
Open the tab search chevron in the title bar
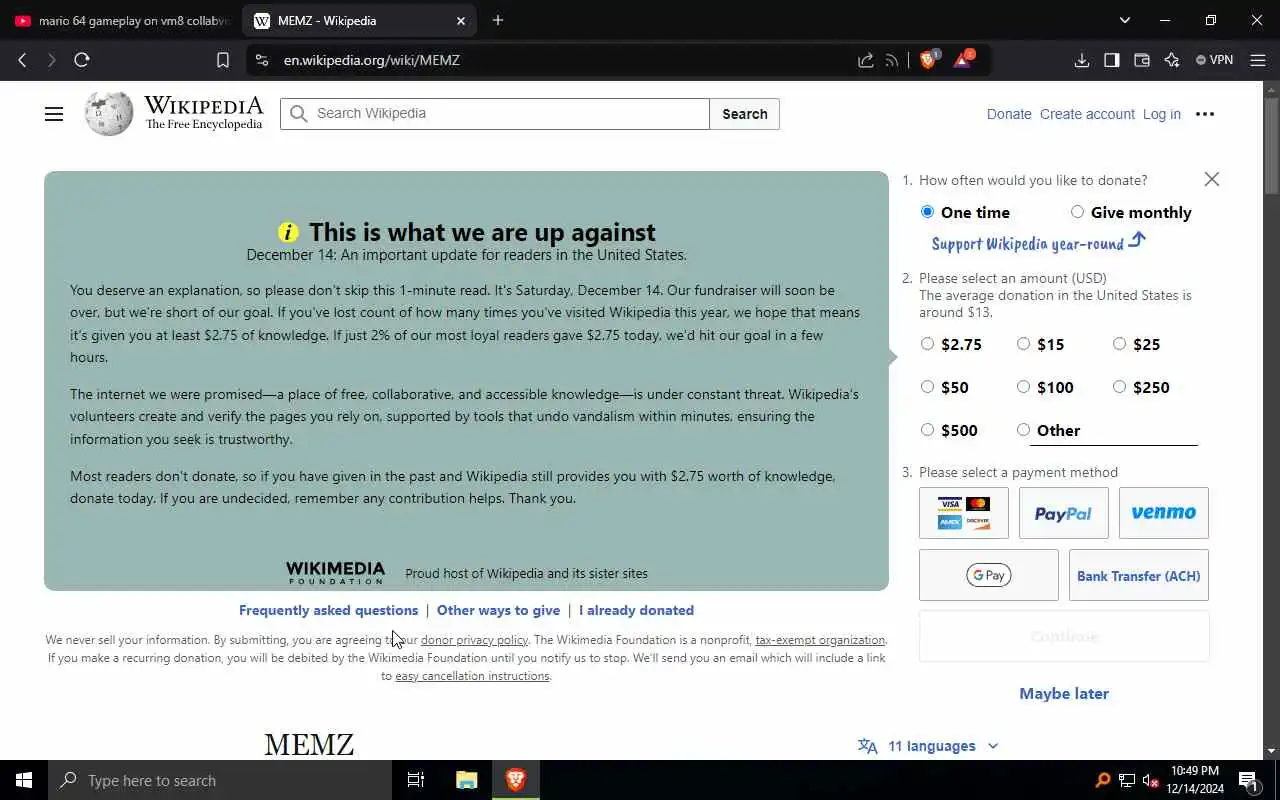coord(1125,20)
